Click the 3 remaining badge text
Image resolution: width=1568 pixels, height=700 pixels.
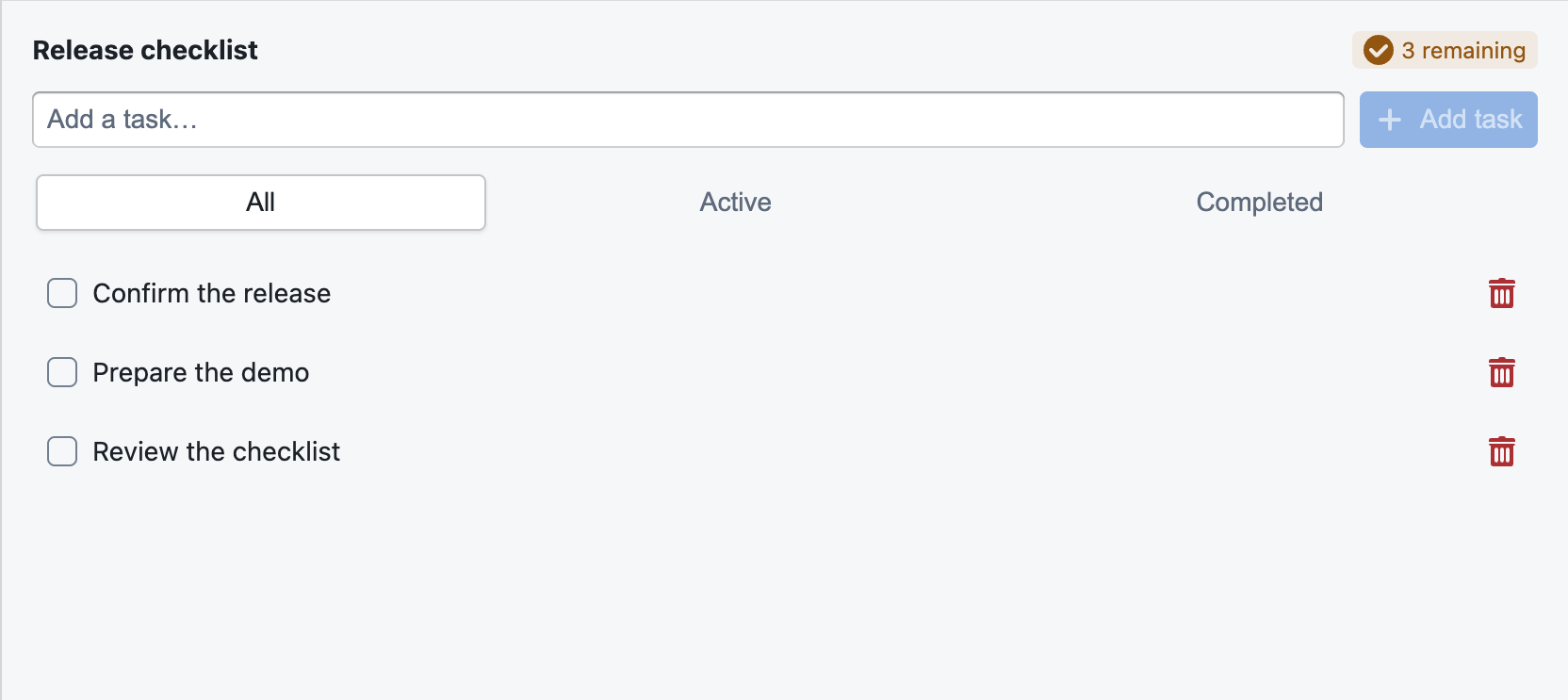coord(1463,50)
